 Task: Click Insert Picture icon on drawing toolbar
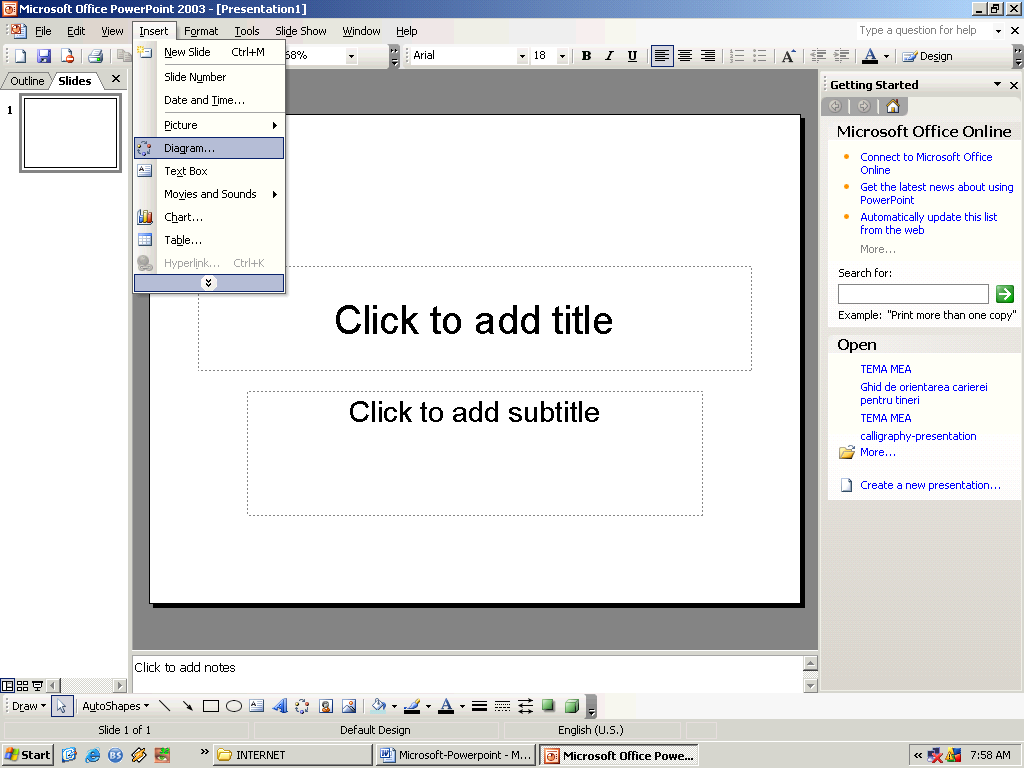(x=349, y=706)
